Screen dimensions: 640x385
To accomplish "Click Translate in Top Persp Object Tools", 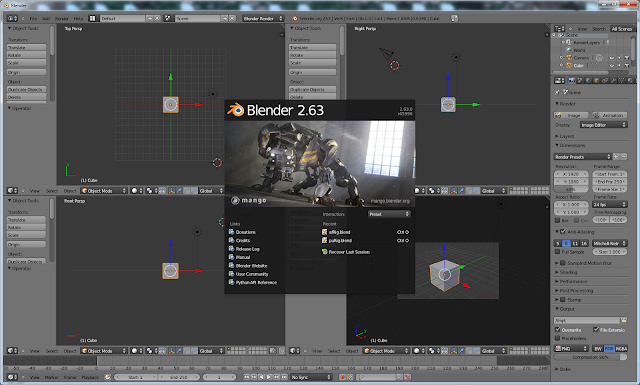I will coord(27,47).
